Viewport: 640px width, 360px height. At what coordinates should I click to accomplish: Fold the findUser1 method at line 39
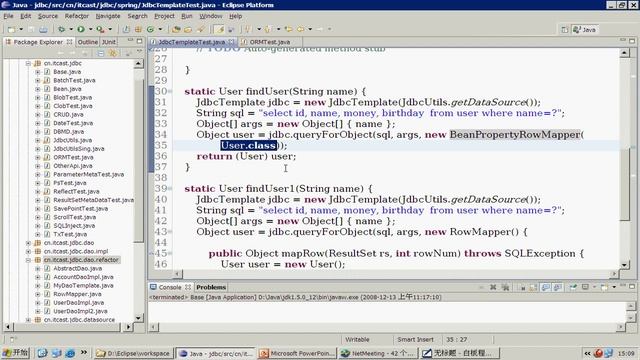click(x=170, y=189)
